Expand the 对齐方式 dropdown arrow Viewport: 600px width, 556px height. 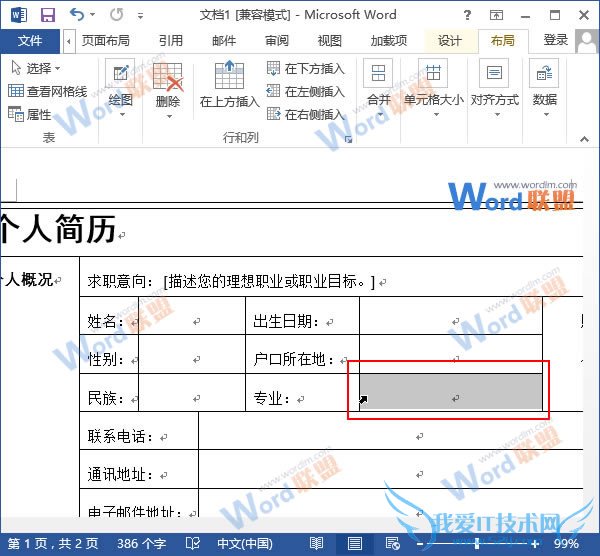pos(497,114)
